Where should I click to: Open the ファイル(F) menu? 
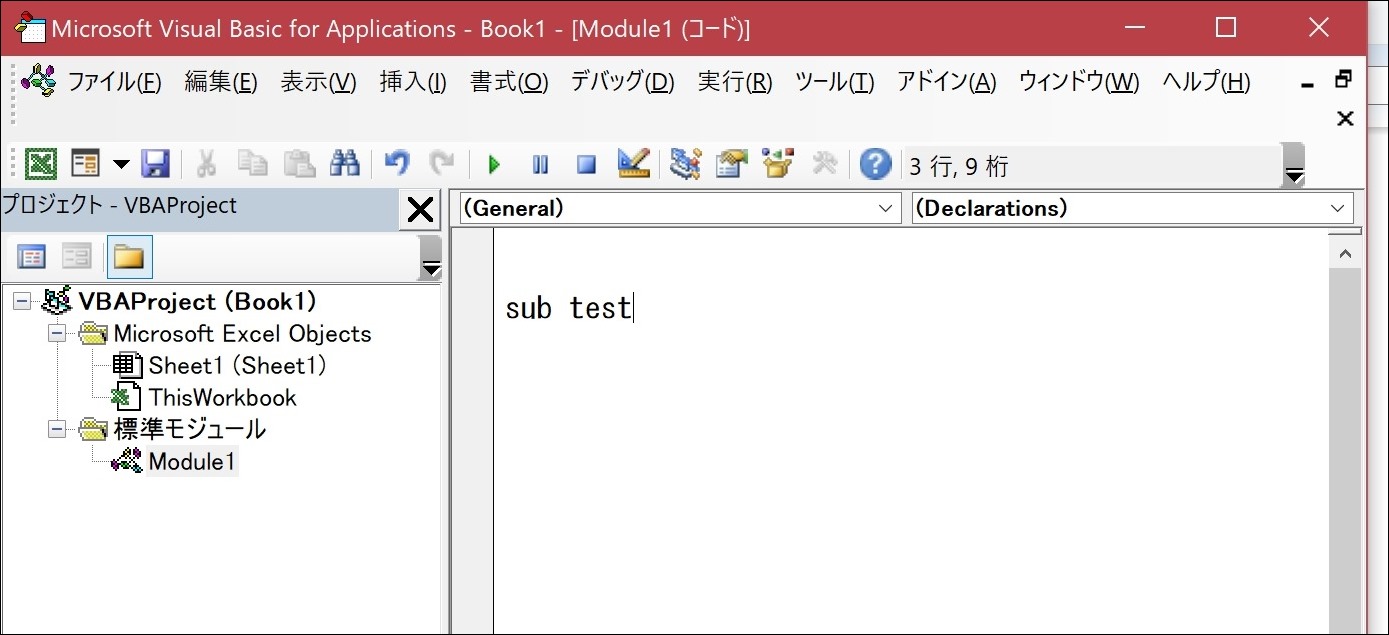tap(114, 82)
